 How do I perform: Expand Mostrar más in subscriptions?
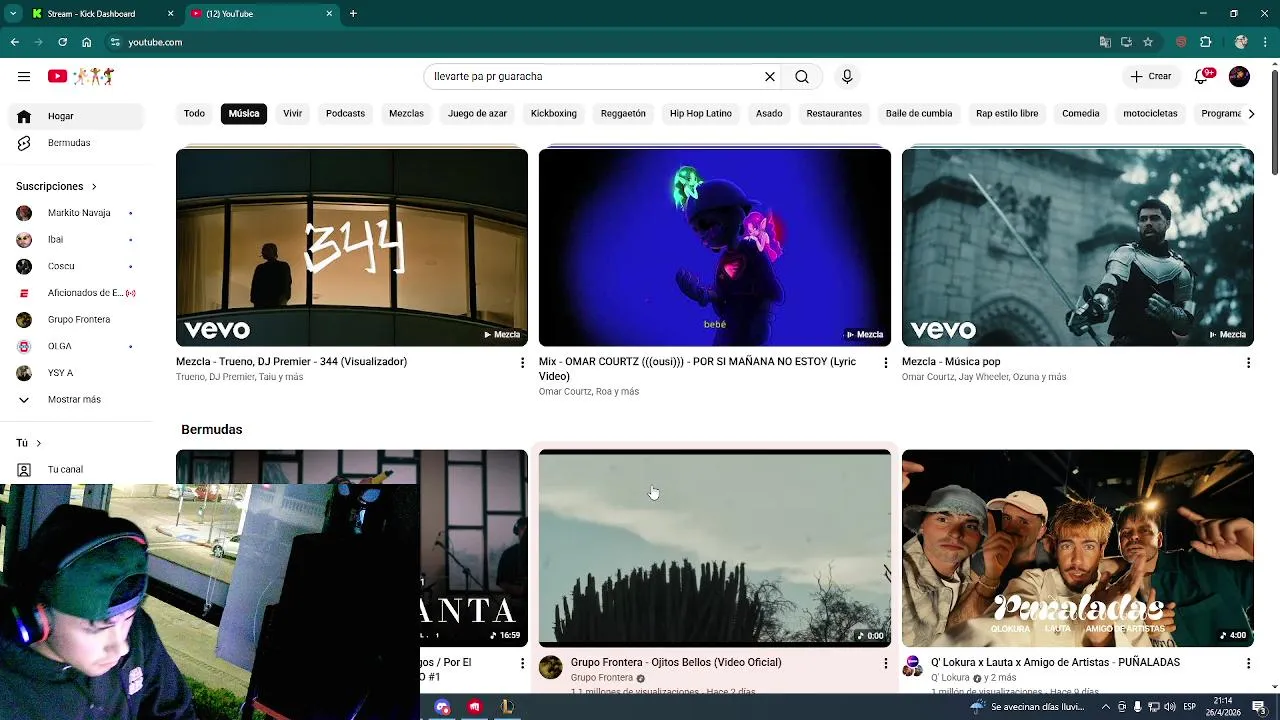click(78, 399)
